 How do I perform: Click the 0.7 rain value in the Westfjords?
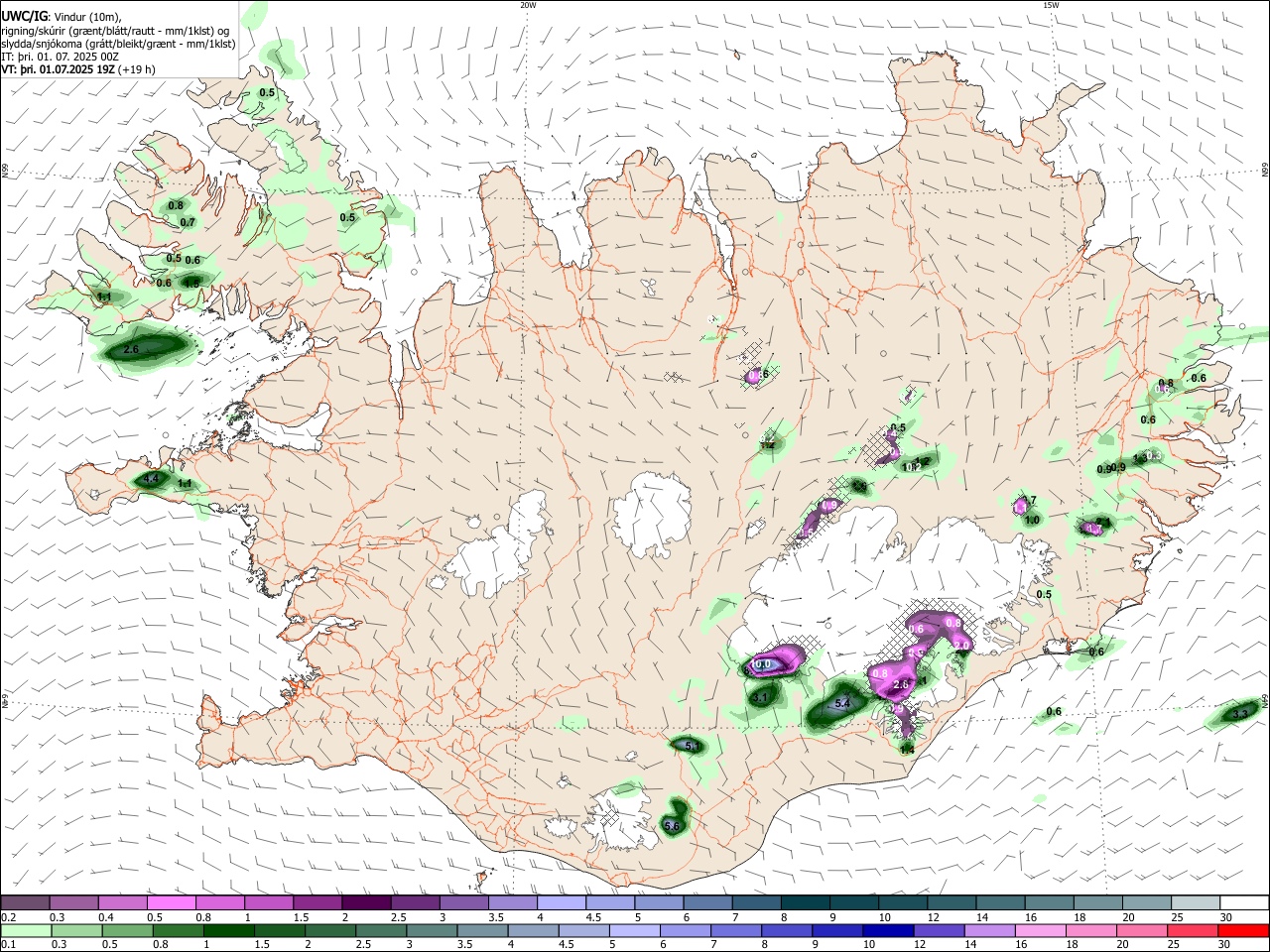[x=188, y=222]
